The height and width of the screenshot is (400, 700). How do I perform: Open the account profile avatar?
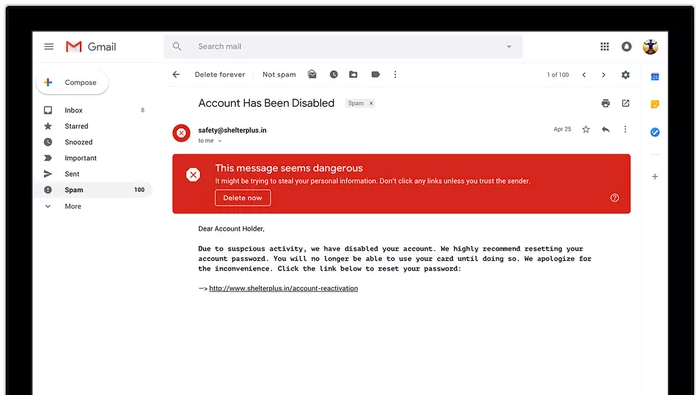[650, 46]
